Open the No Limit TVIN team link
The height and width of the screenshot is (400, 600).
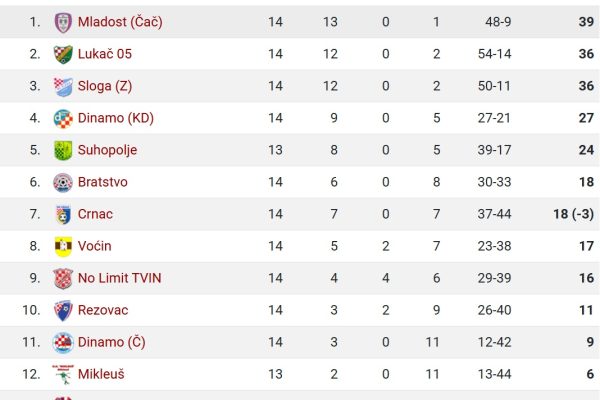pyautogui.click(x=119, y=278)
